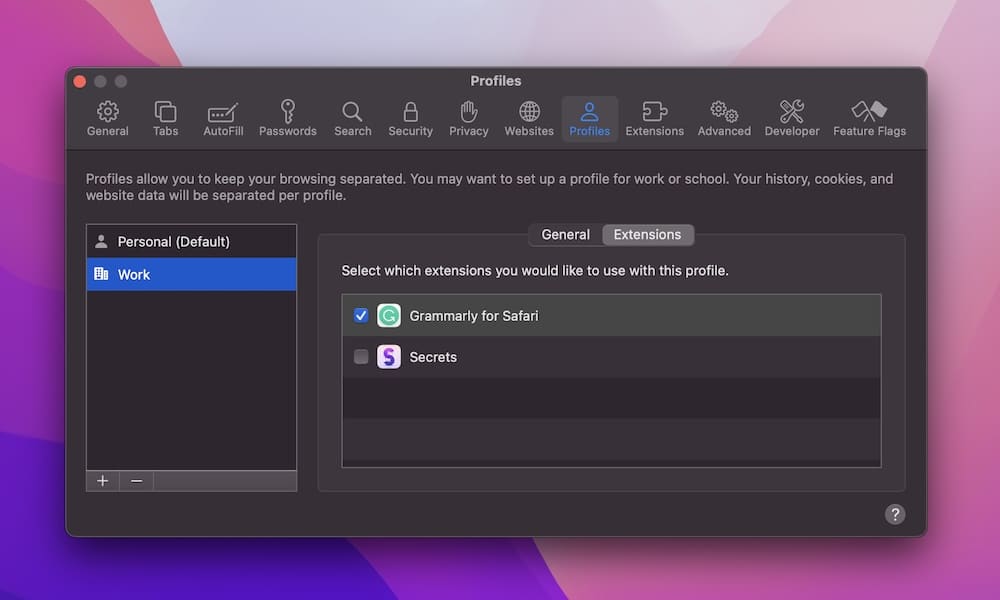Click the Passwords key icon

[x=287, y=117]
